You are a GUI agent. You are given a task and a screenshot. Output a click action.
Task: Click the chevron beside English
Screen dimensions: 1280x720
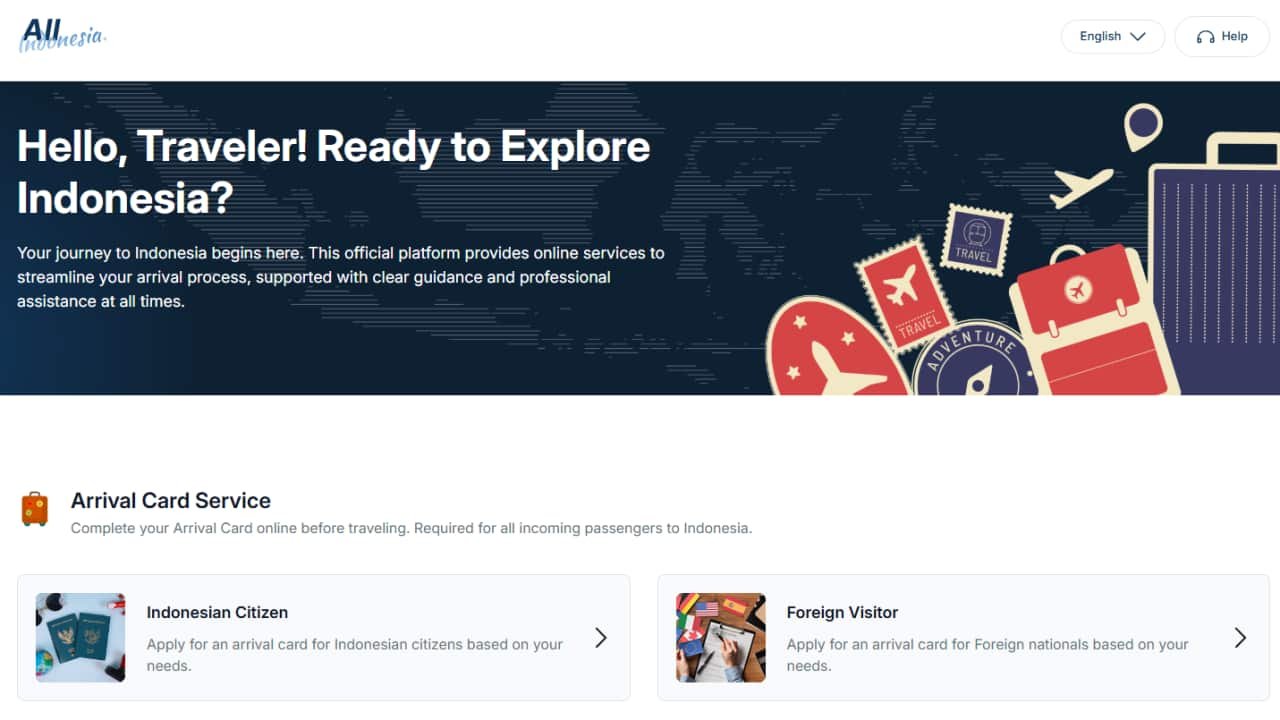click(1138, 36)
